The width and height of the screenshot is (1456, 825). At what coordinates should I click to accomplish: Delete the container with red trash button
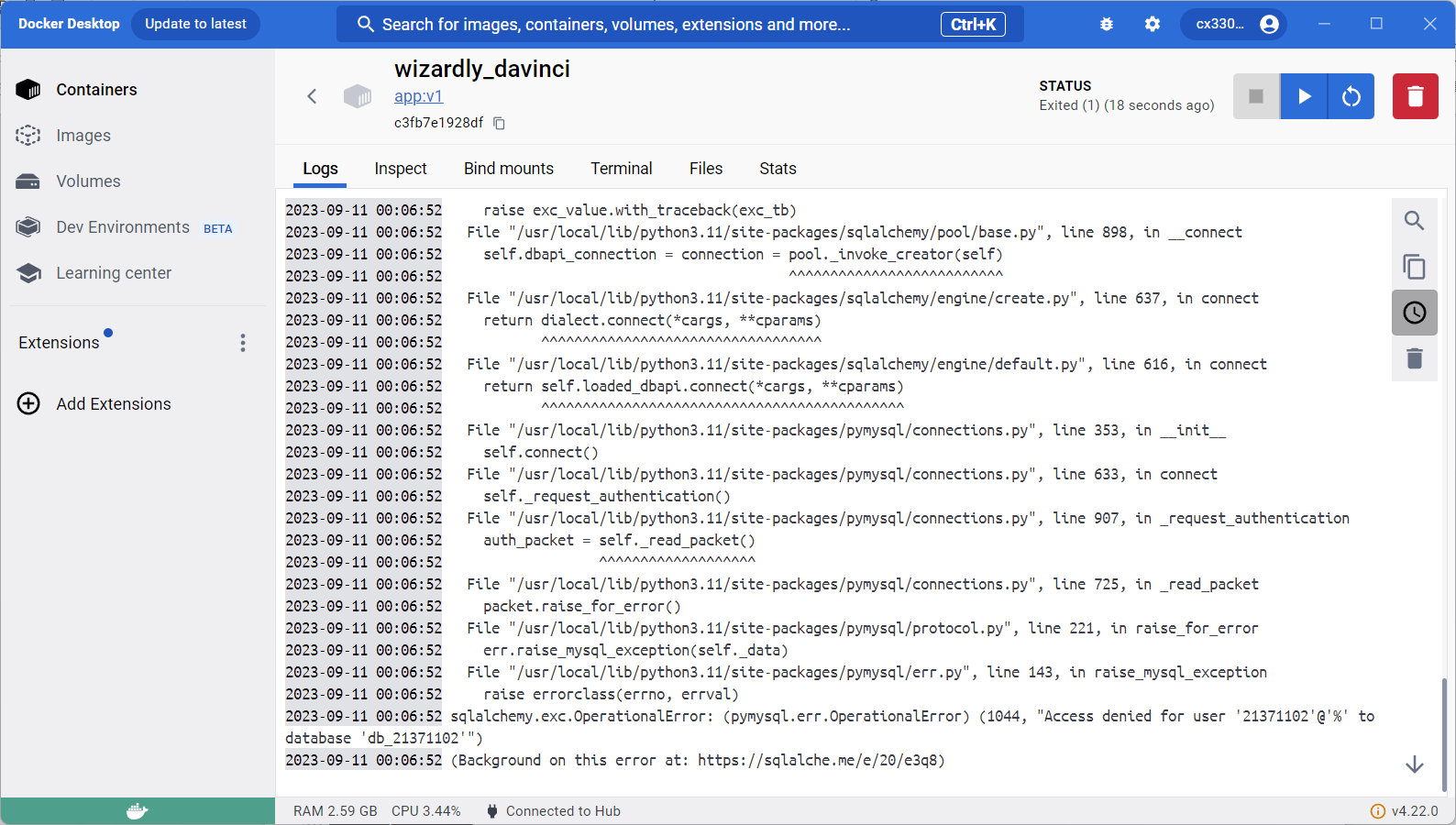click(1416, 96)
